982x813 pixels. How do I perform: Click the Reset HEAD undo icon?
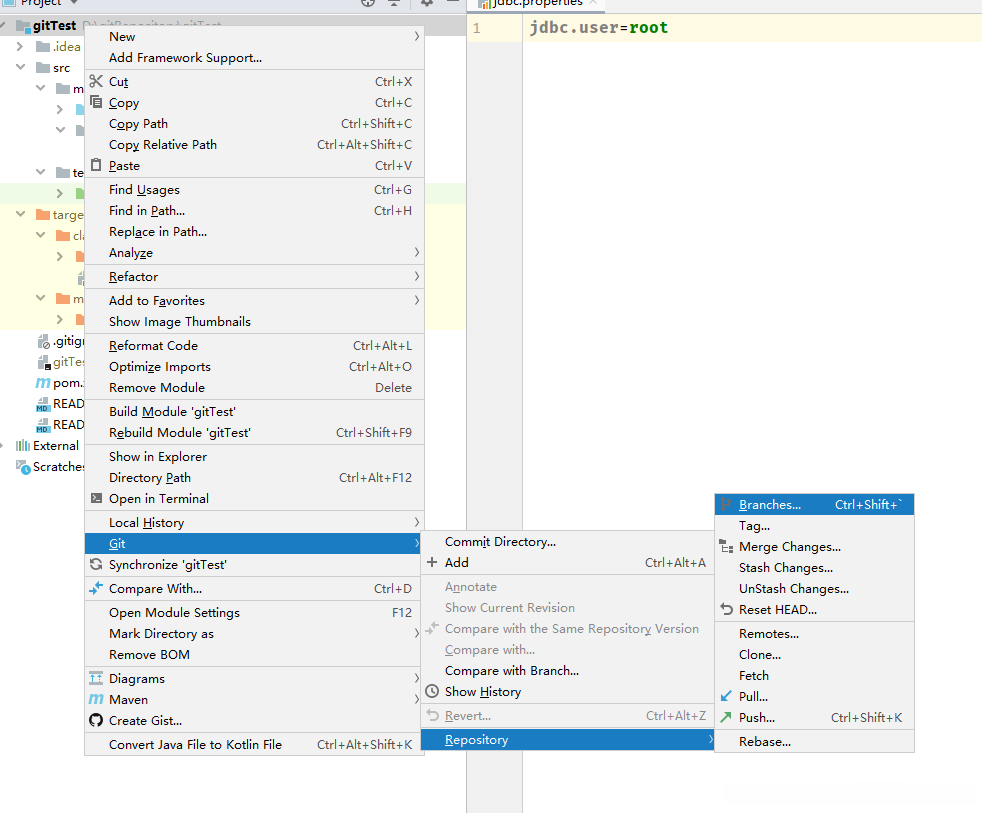click(x=726, y=609)
